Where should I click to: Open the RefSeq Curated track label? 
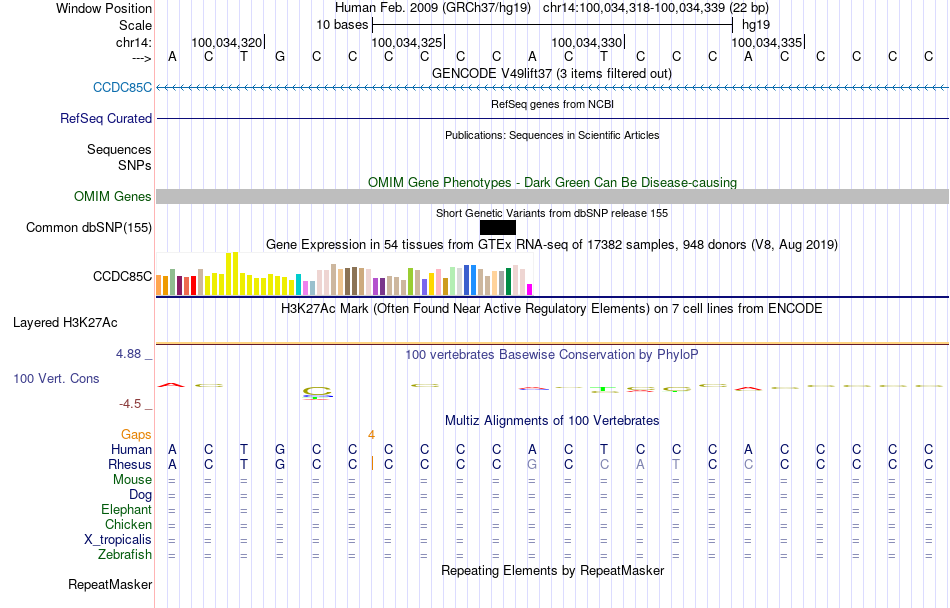click(x=106, y=118)
